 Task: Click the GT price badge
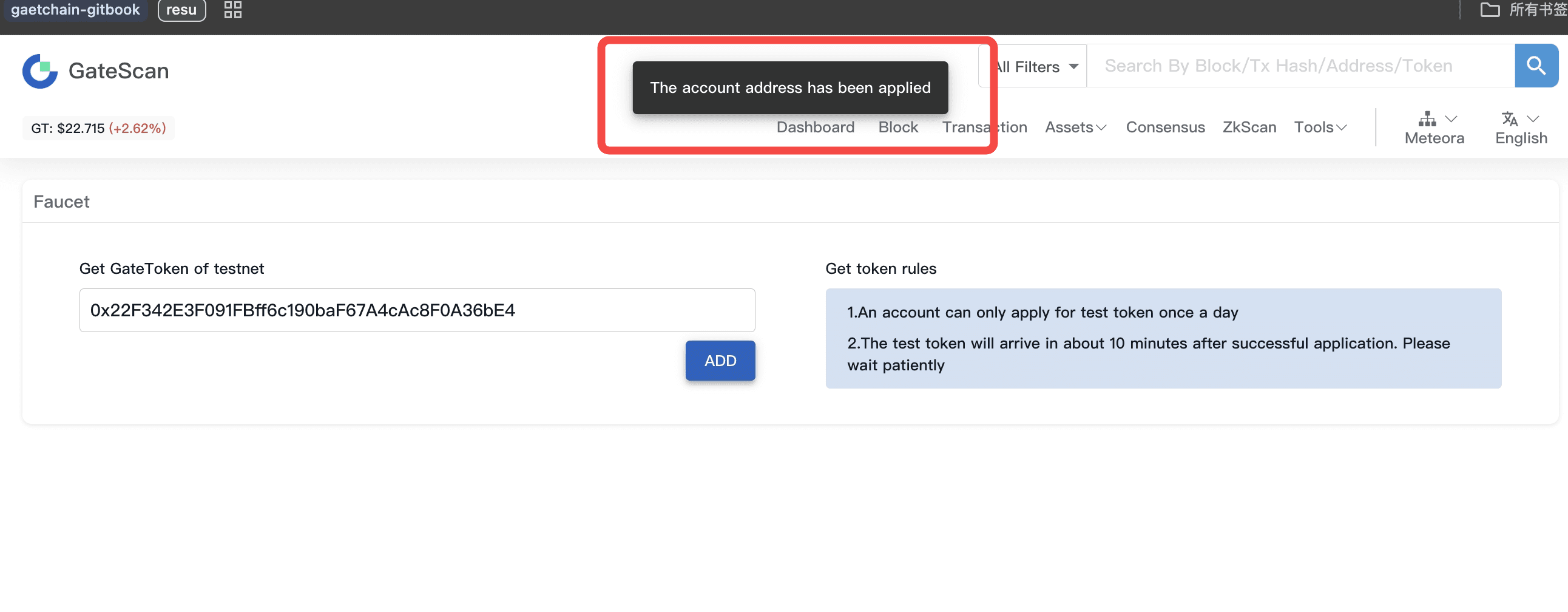(x=98, y=129)
